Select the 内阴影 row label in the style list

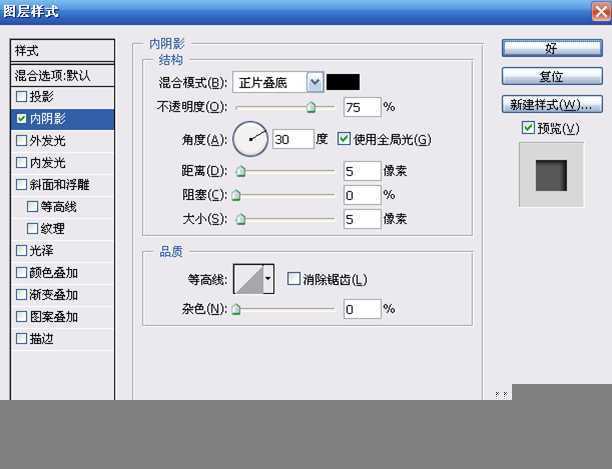pyautogui.click(x=48, y=119)
